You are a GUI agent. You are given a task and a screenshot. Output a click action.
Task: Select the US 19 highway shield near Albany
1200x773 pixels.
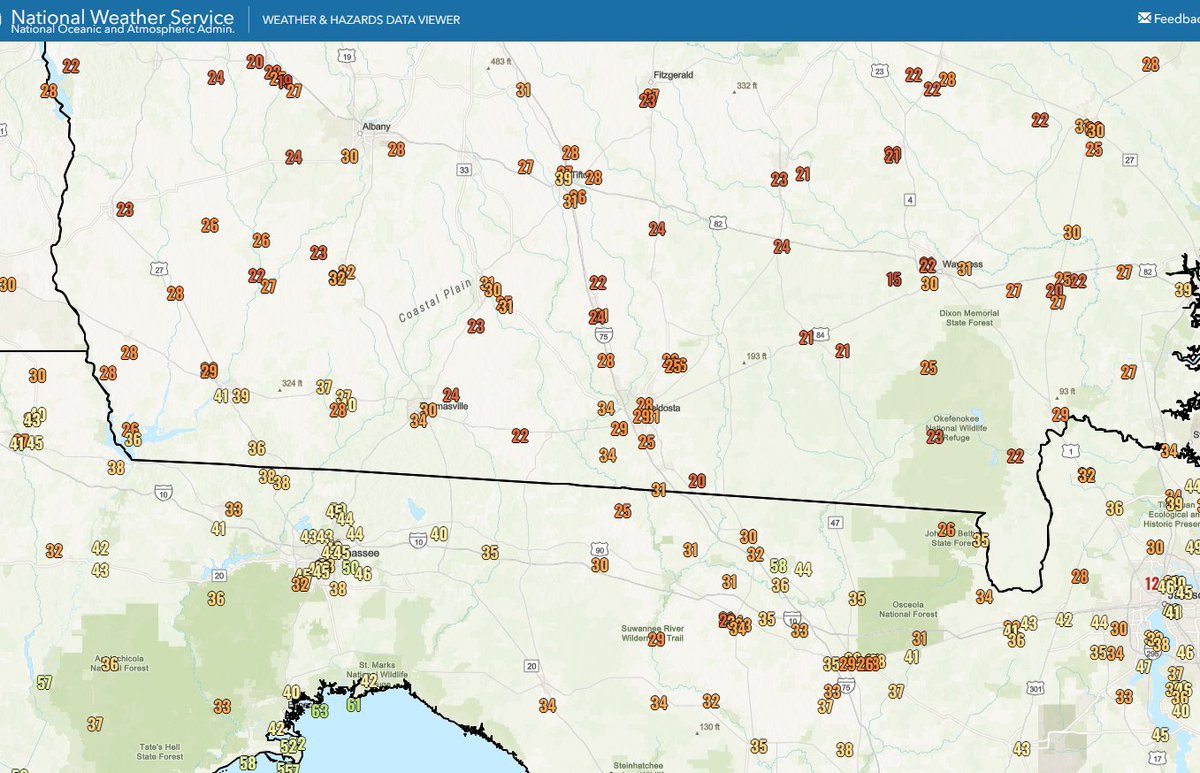click(347, 56)
